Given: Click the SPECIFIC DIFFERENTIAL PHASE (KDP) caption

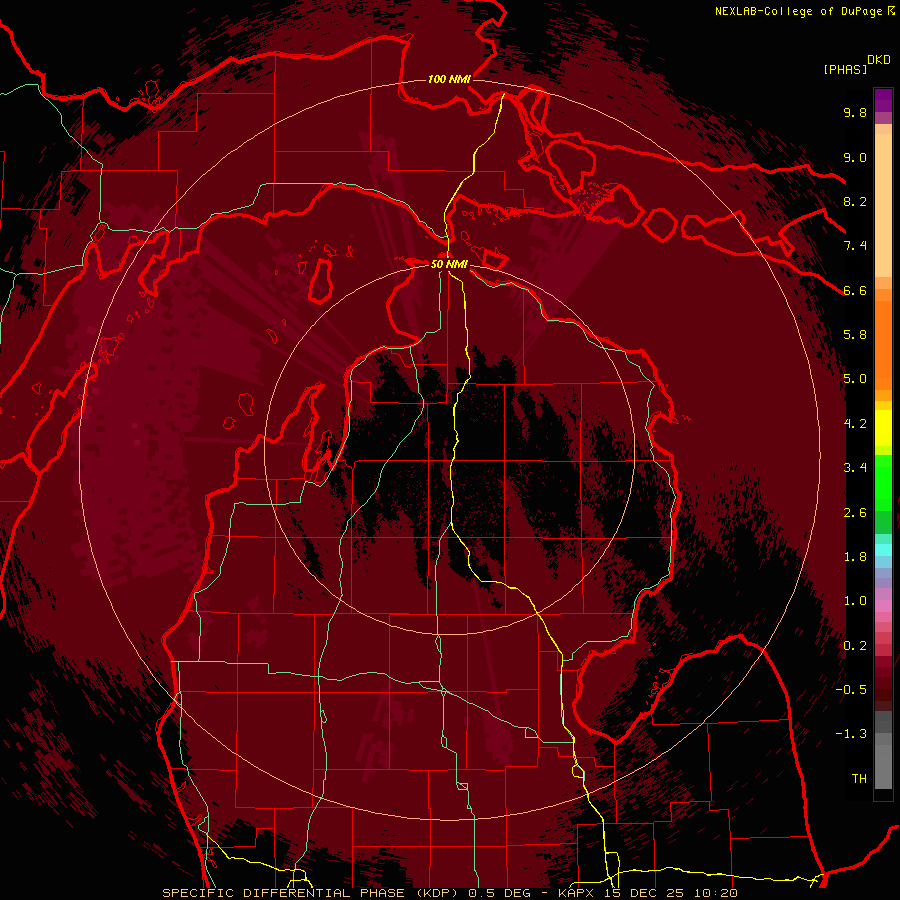Looking at the screenshot, I should 310,893.
